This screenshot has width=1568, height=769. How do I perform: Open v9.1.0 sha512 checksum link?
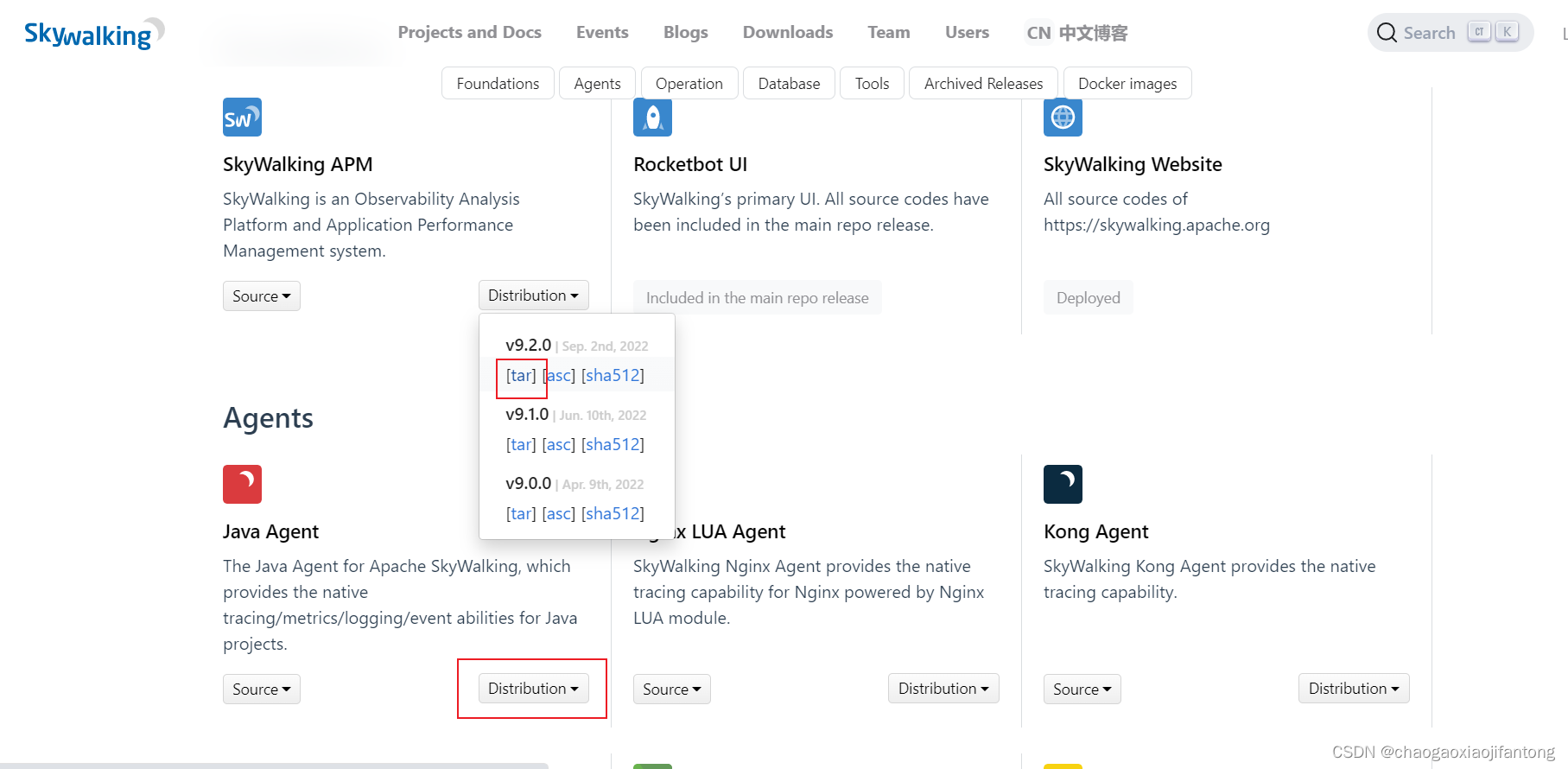(x=613, y=444)
